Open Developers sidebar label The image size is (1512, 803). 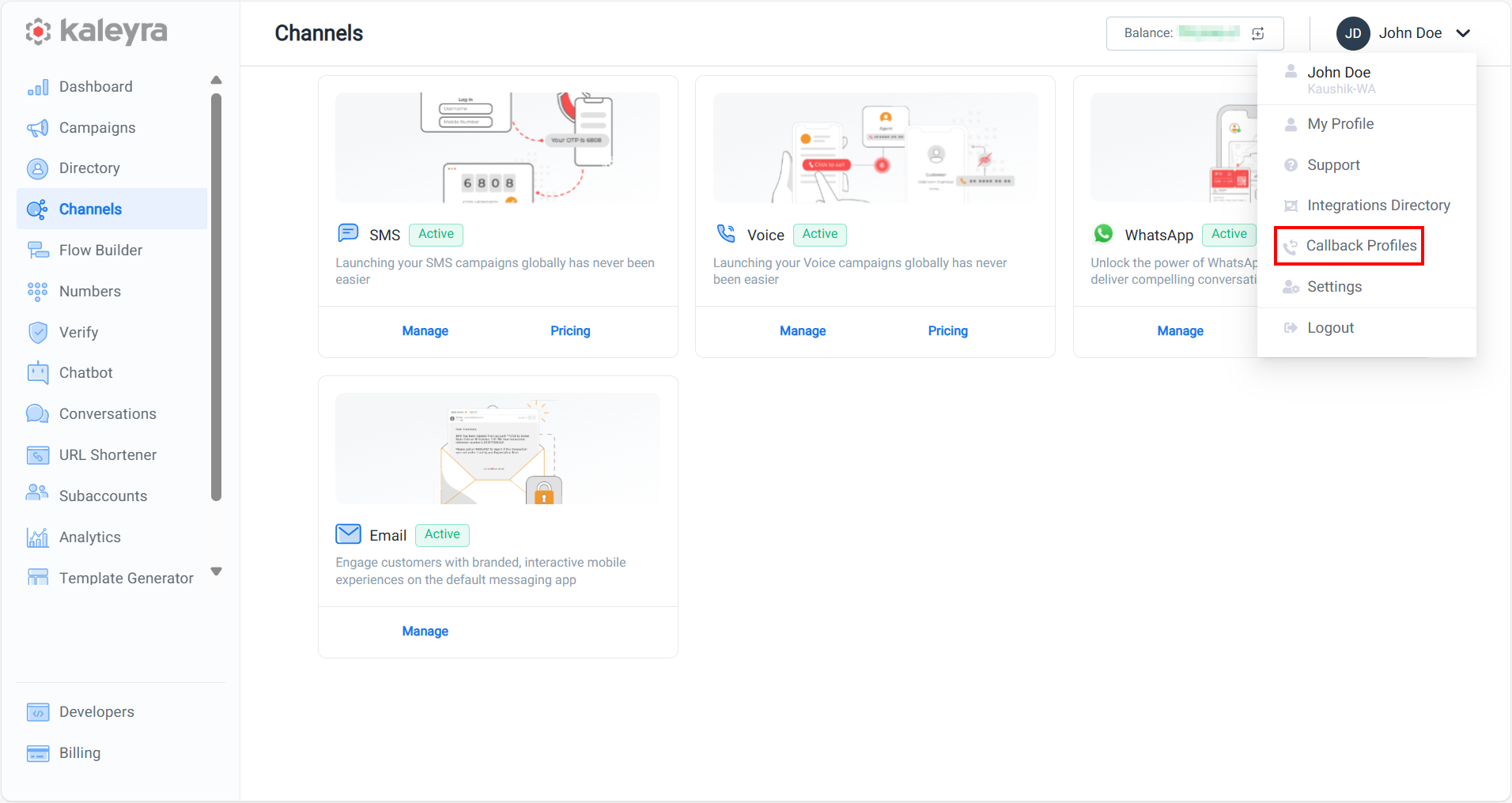[96, 712]
